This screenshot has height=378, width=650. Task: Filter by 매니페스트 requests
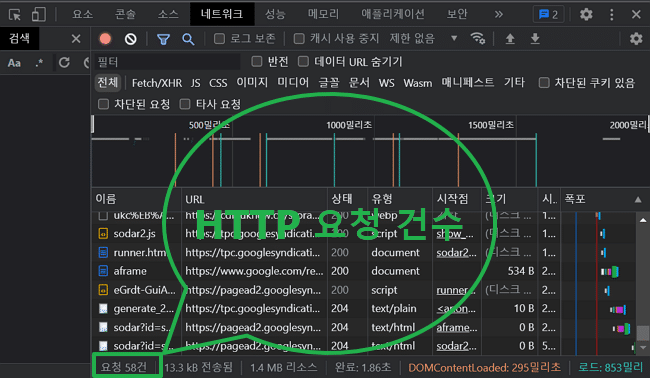[468, 82]
